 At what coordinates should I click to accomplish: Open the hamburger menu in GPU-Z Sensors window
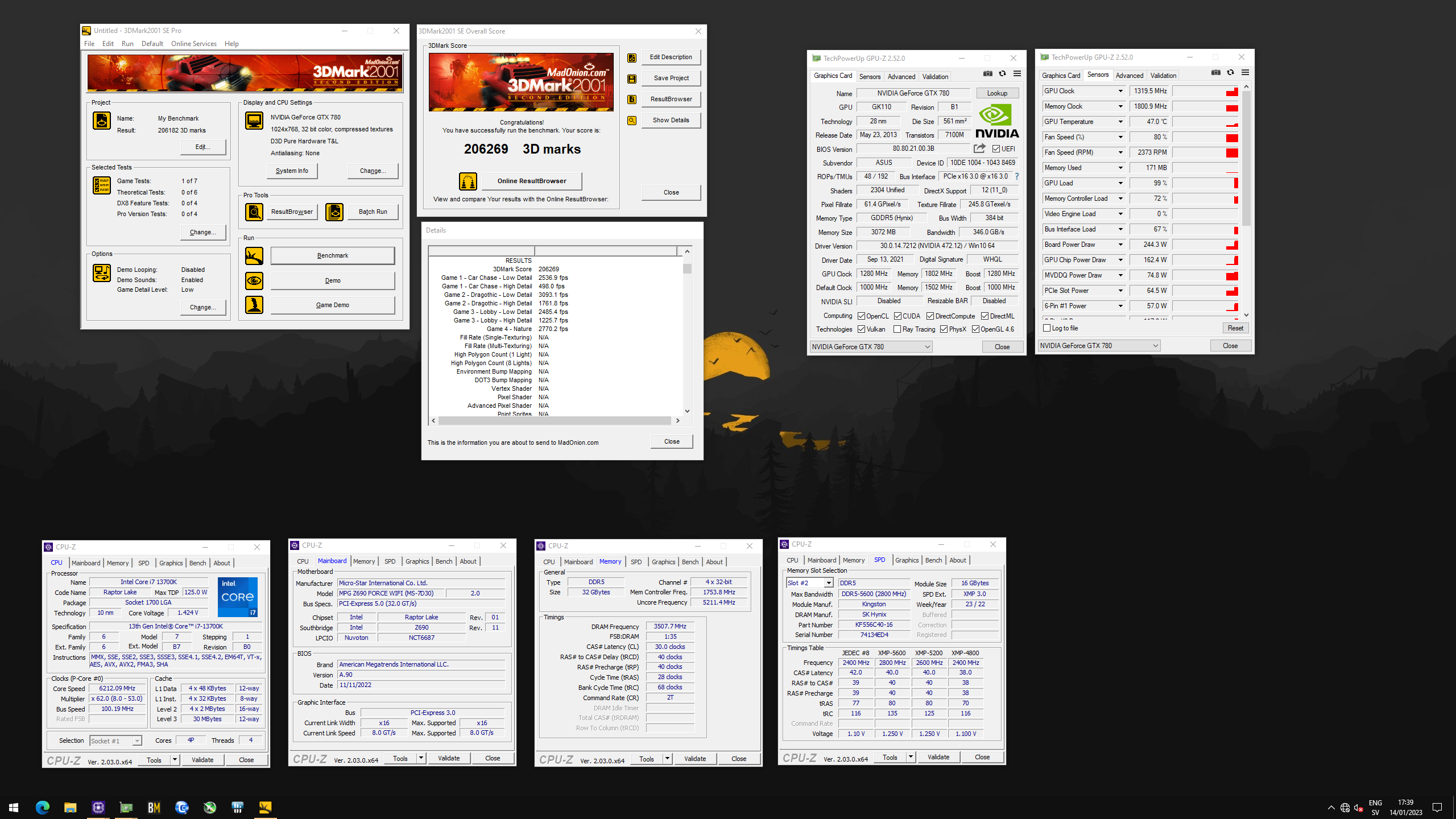click(x=1246, y=73)
